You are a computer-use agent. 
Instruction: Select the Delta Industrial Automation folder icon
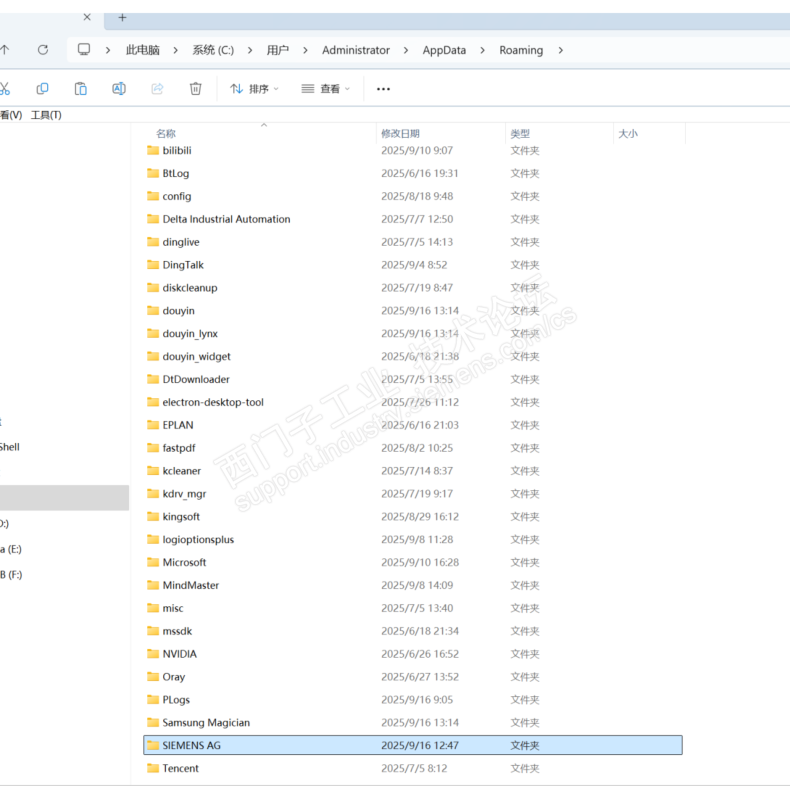tap(153, 219)
